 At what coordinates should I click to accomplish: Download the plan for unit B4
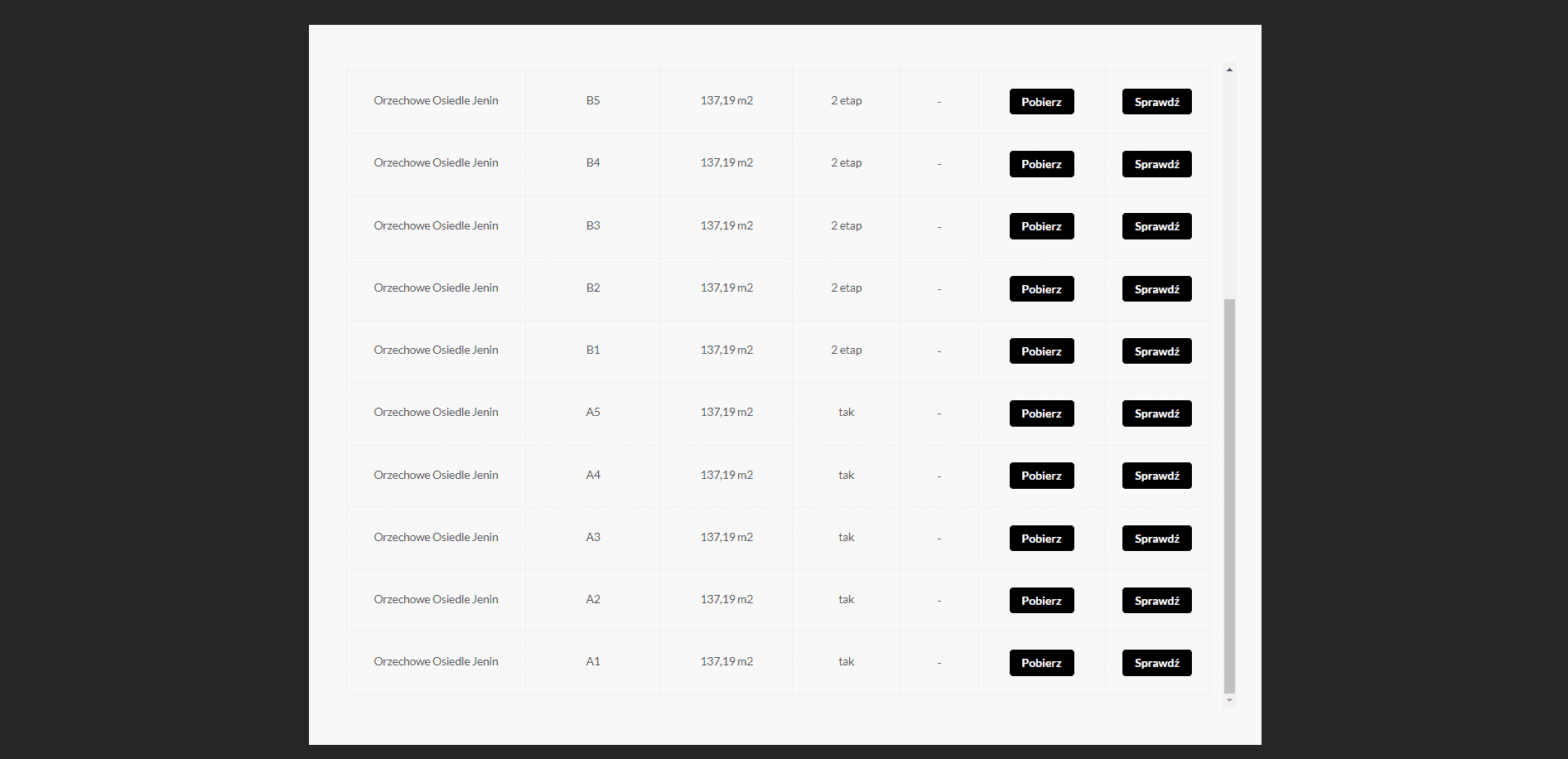tap(1041, 164)
